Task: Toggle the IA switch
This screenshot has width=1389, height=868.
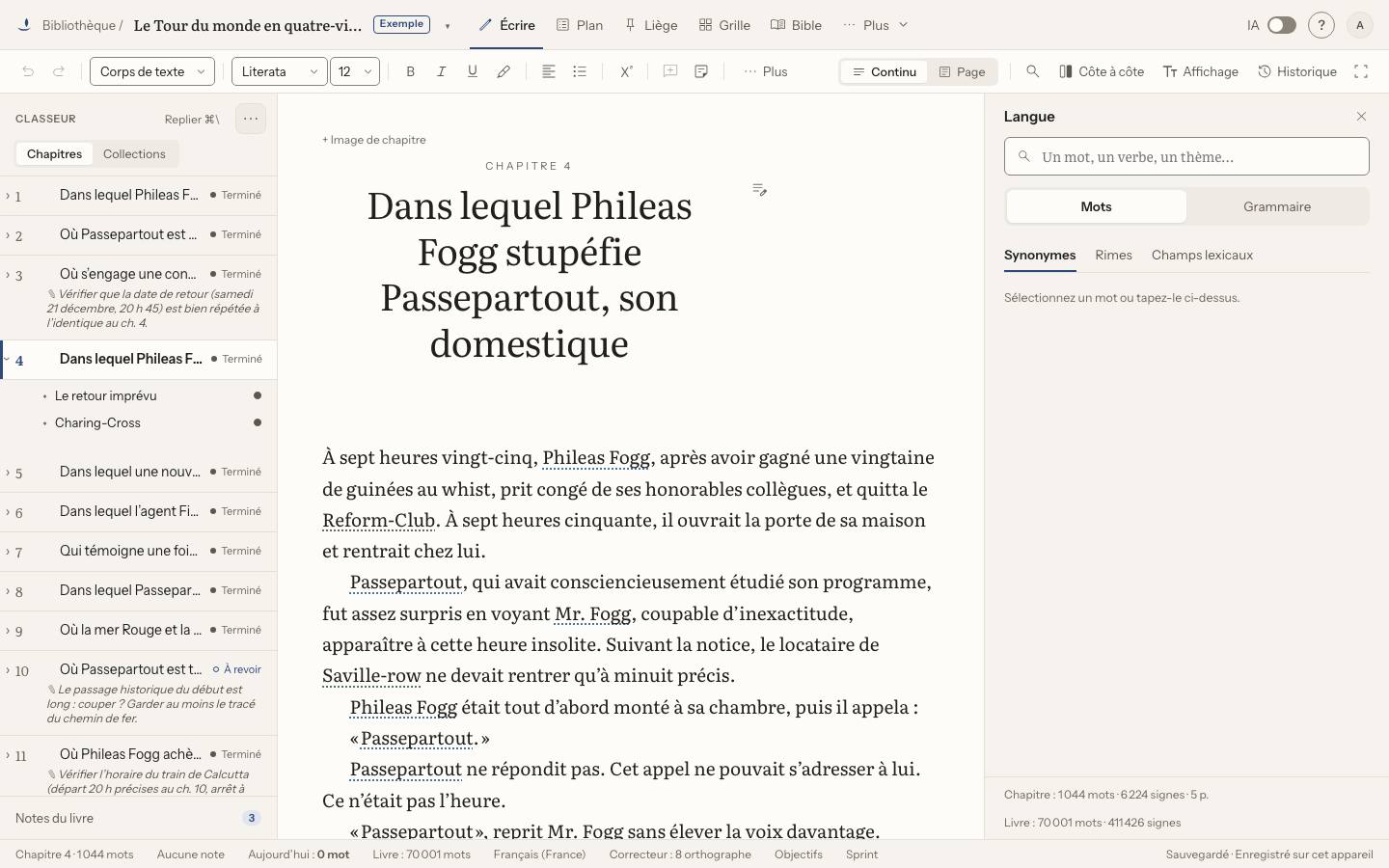Action: 1281,25
